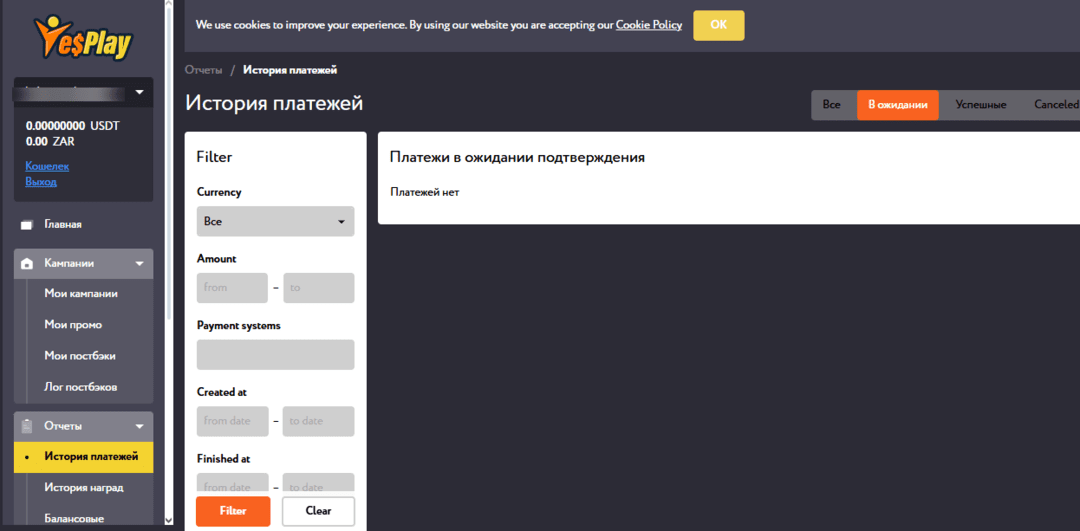Click Created at from date field

[x=232, y=421]
